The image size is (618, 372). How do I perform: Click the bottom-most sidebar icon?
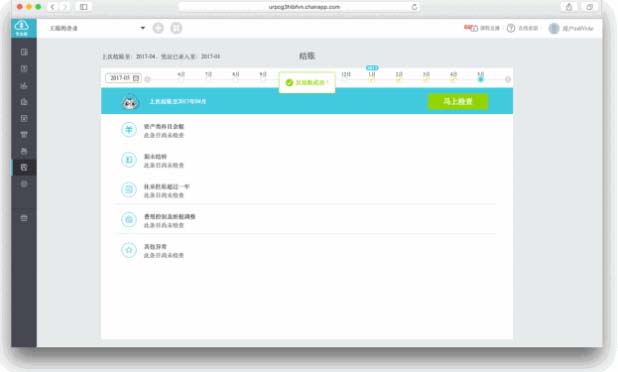[24, 218]
